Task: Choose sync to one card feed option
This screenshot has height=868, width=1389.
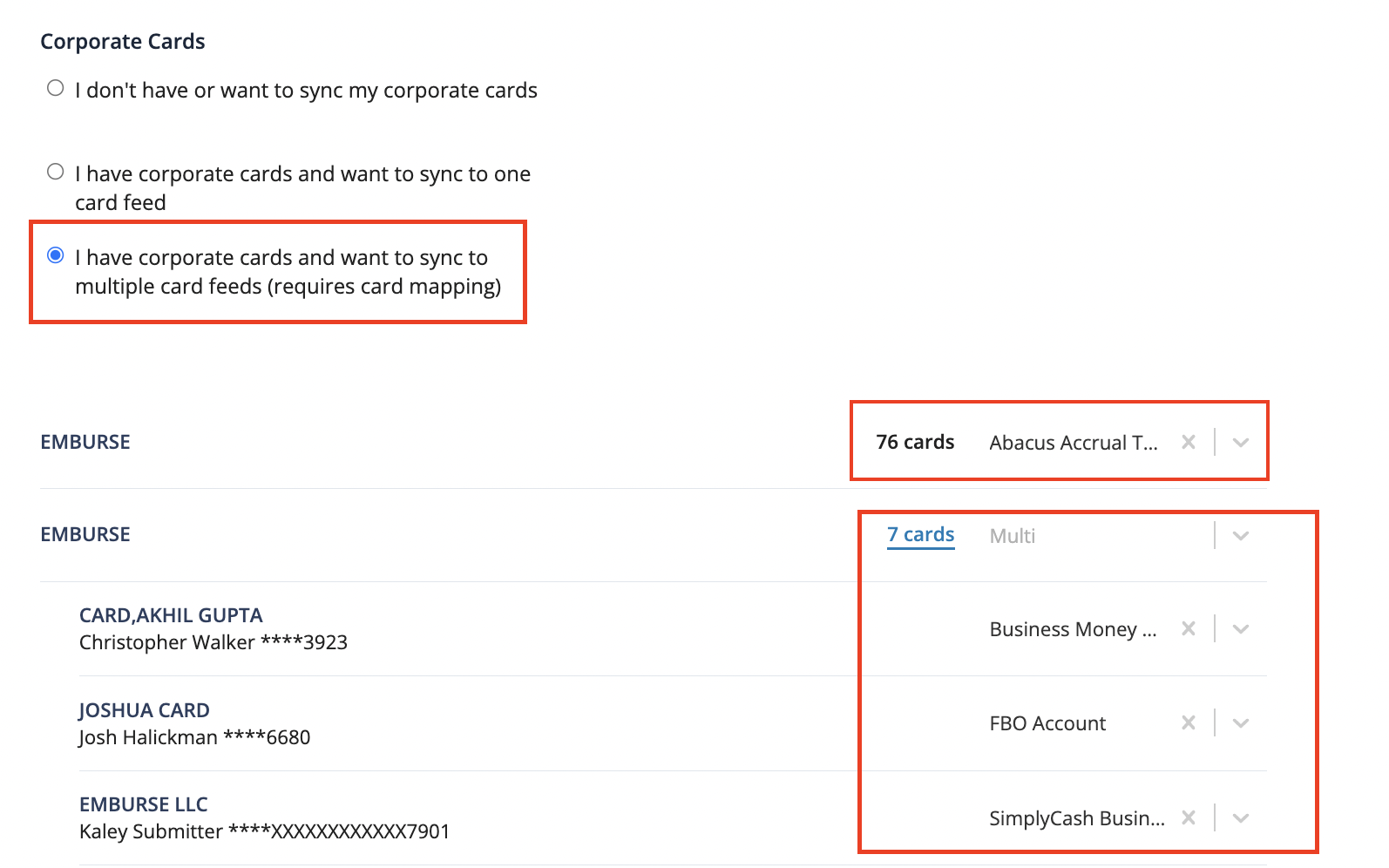Action: click(x=55, y=171)
